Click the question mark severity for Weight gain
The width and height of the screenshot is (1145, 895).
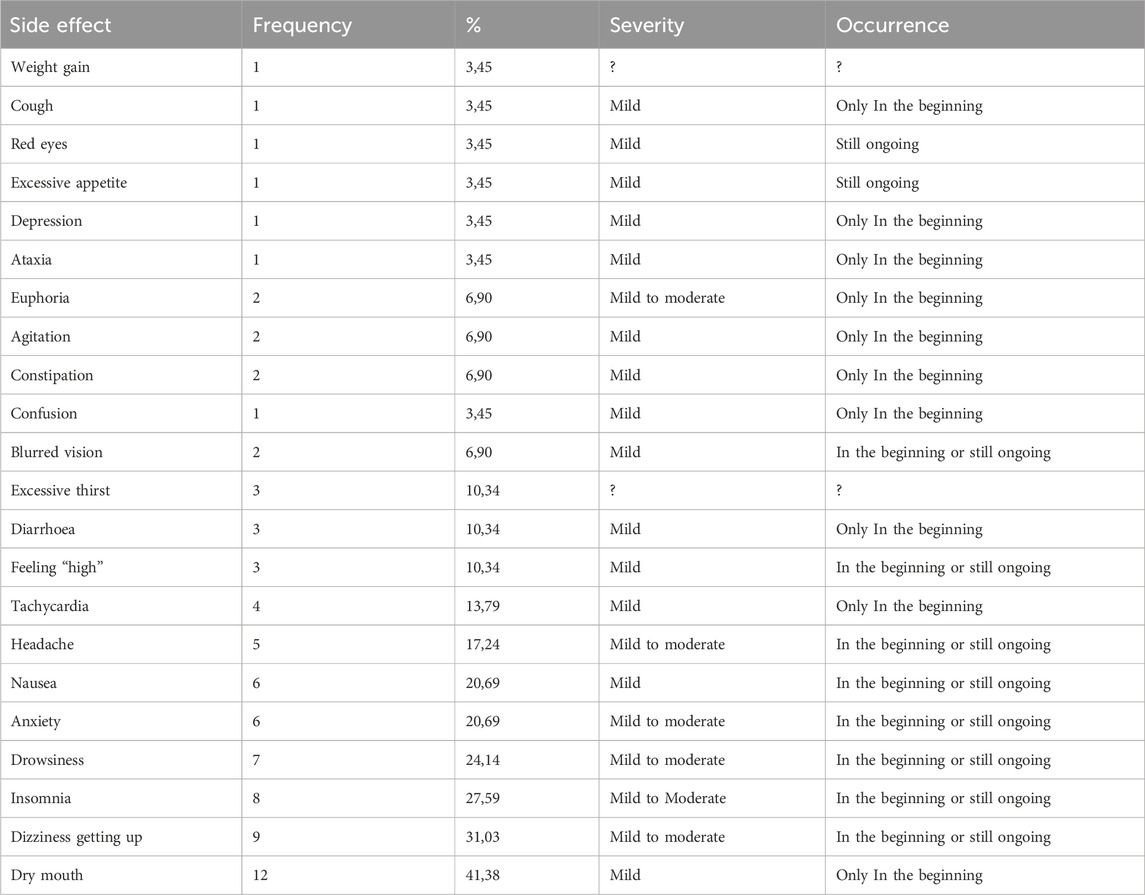614,67
